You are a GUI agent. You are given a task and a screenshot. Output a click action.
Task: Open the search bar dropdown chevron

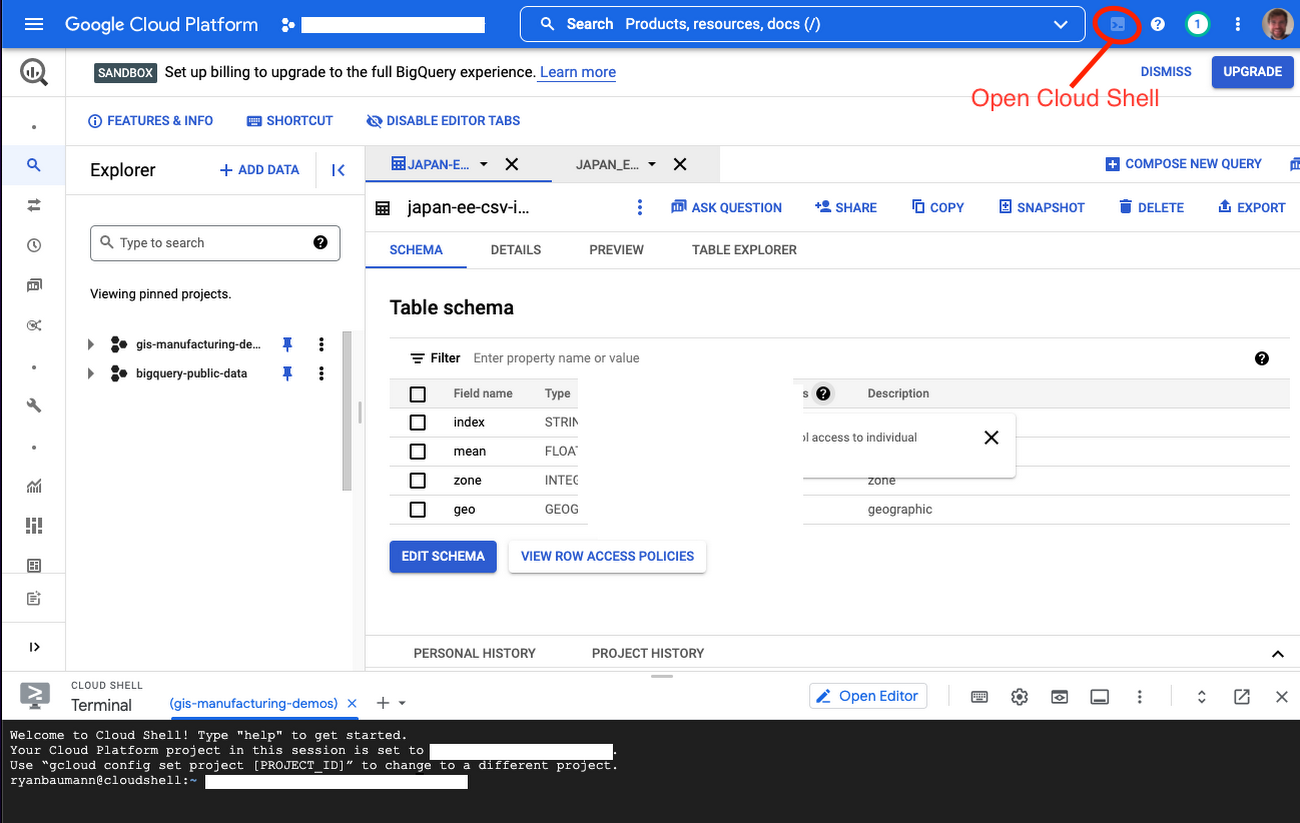(1061, 24)
